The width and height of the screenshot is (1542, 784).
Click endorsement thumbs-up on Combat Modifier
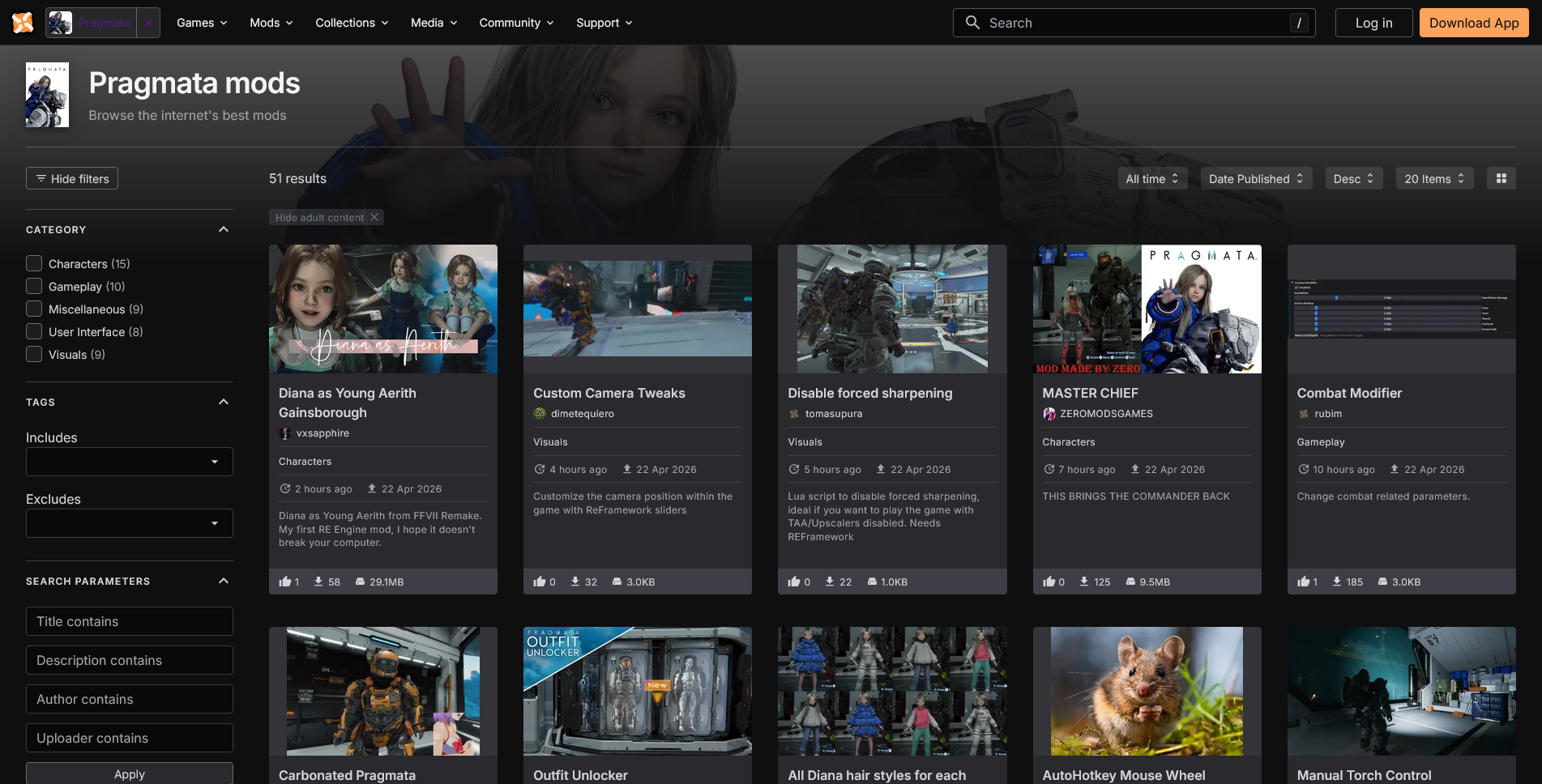(x=1303, y=582)
